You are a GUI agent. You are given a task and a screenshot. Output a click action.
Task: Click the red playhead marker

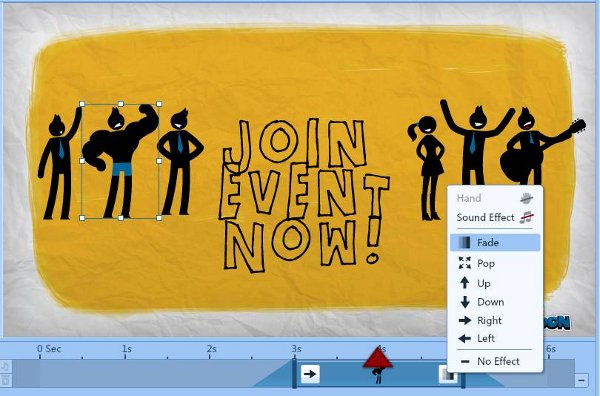378,357
